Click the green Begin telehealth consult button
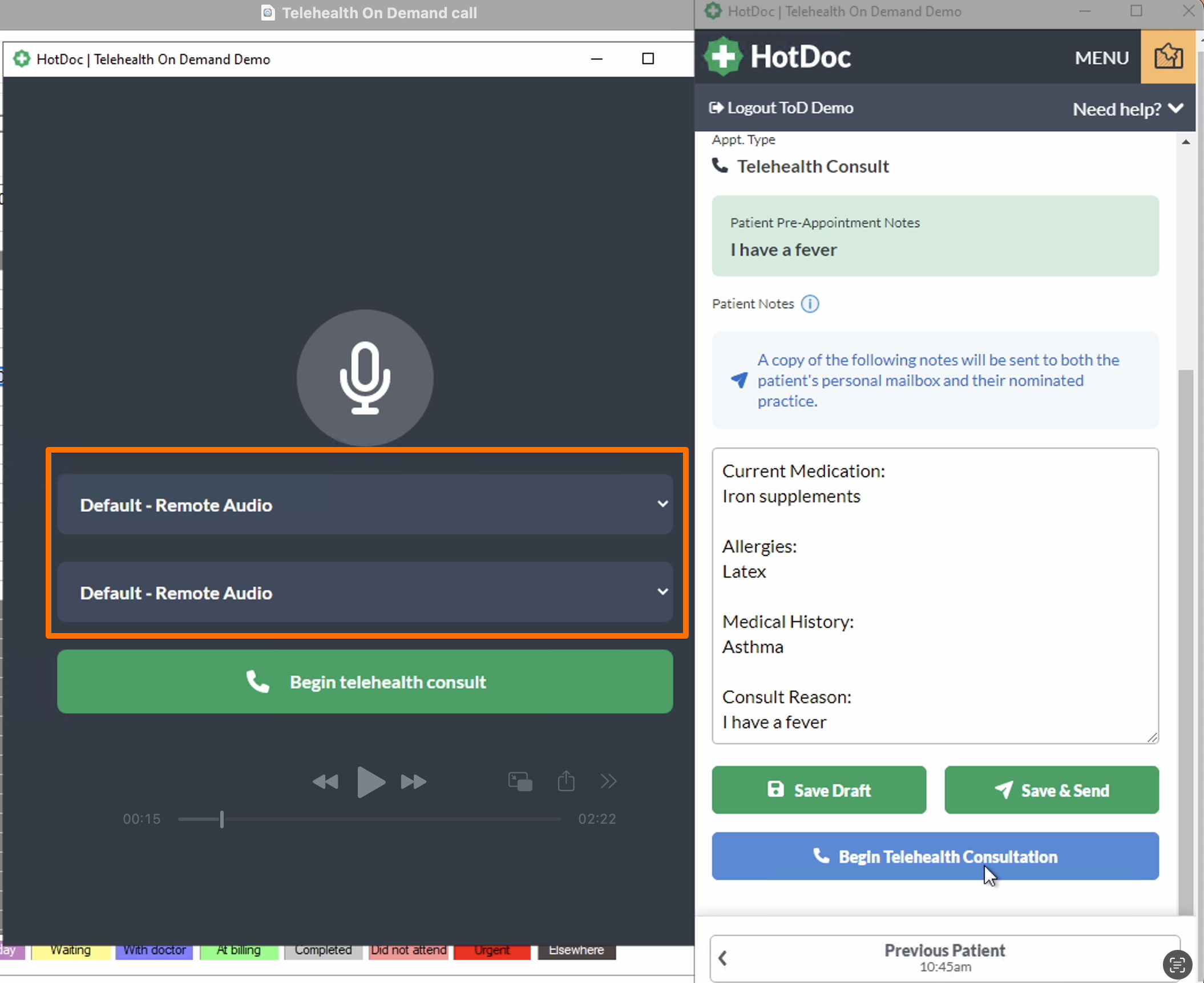This screenshot has width=1204, height=983. coord(365,682)
